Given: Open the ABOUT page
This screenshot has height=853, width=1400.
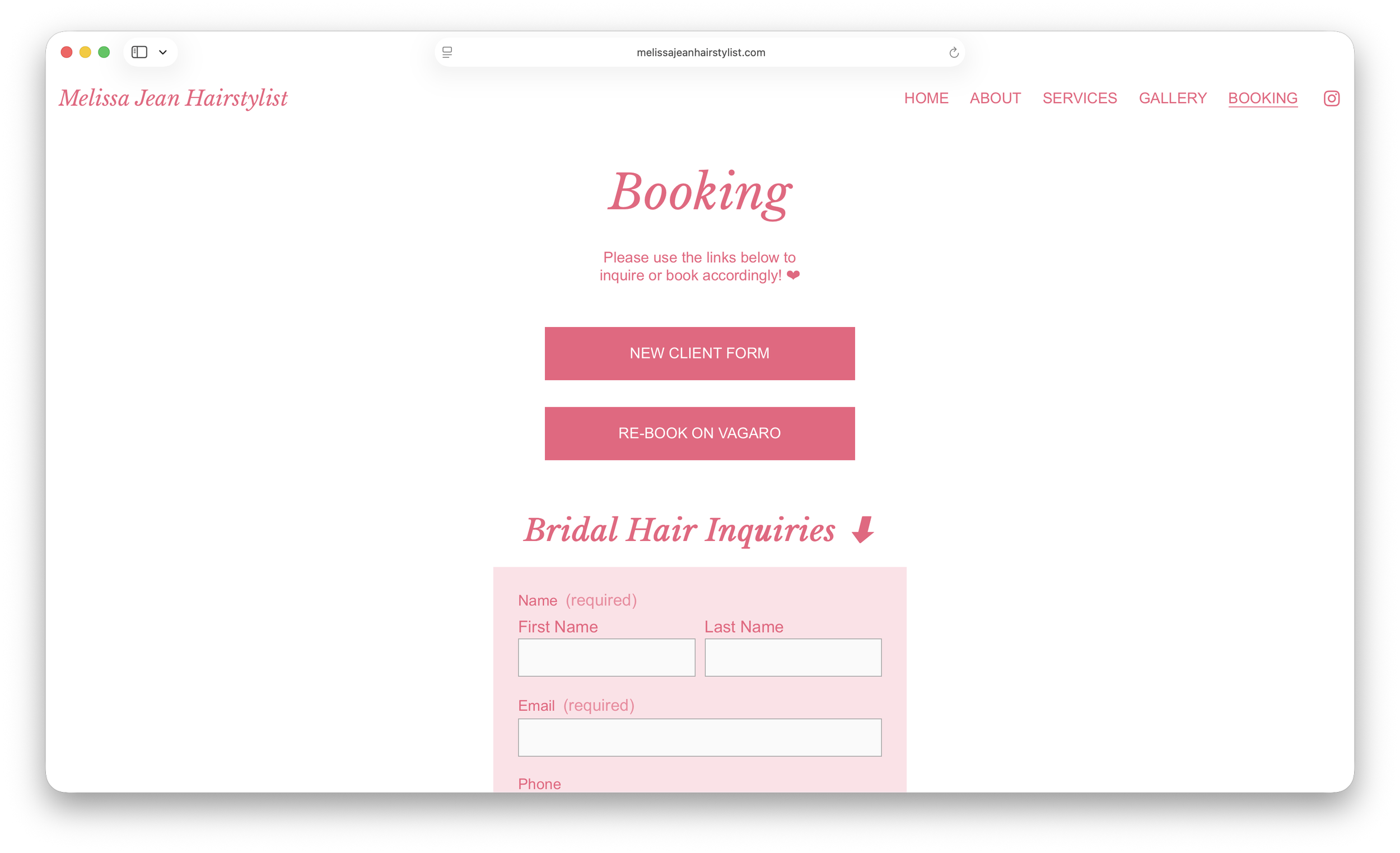Looking at the screenshot, I should [995, 99].
